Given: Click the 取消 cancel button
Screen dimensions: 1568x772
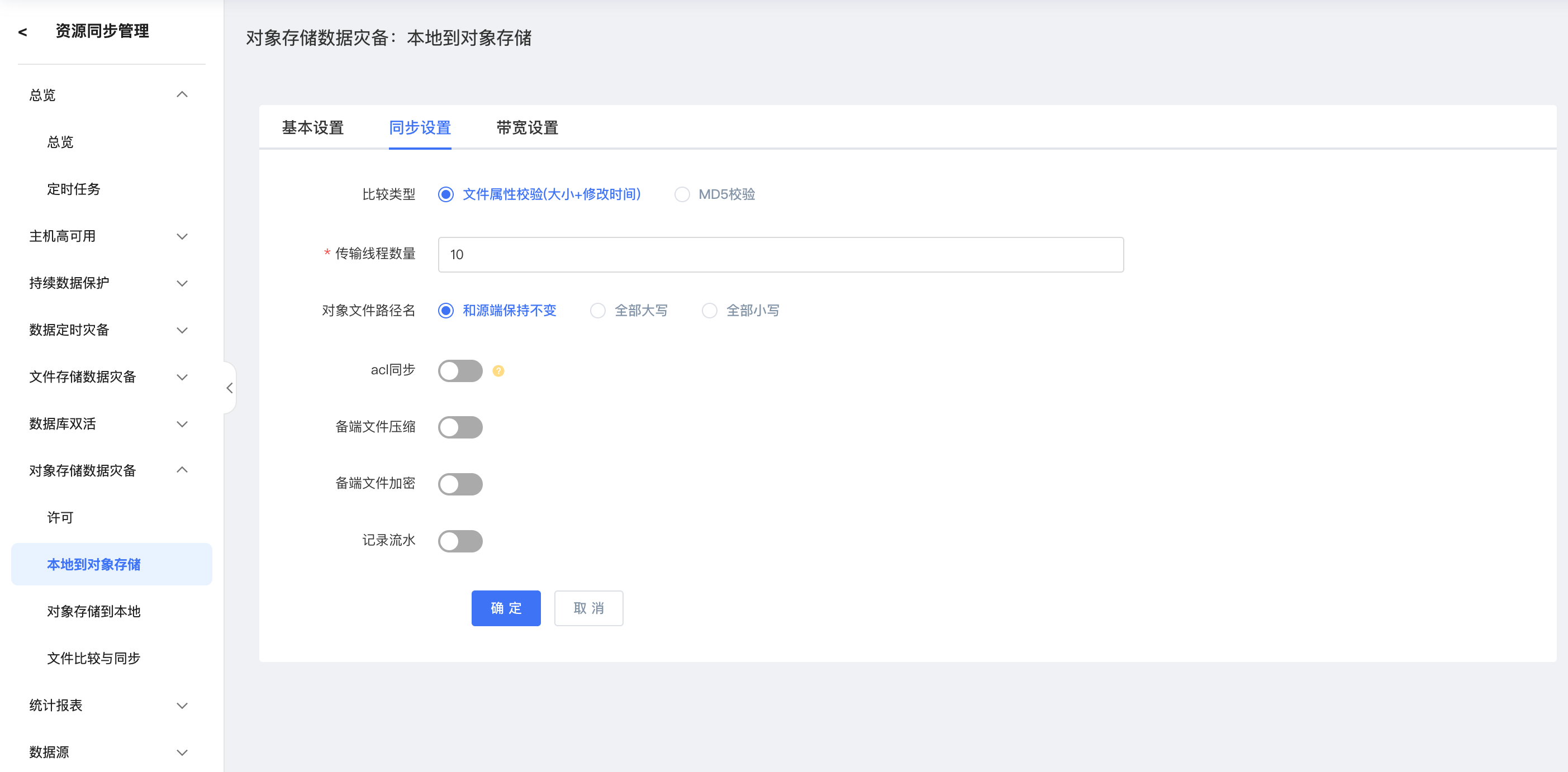Looking at the screenshot, I should coord(588,608).
